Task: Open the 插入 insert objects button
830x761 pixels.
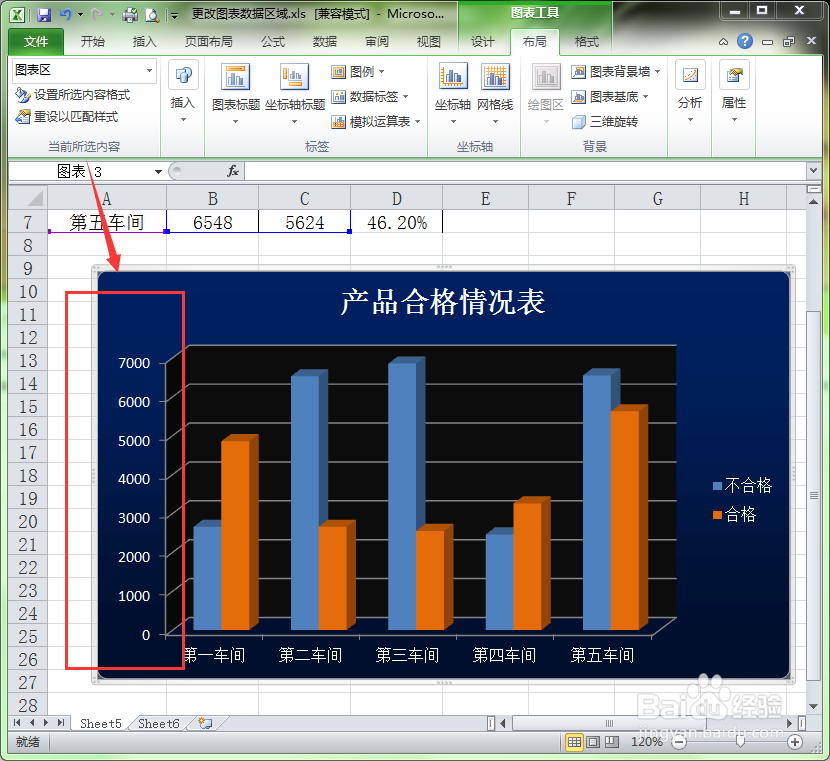Action: pos(183,91)
